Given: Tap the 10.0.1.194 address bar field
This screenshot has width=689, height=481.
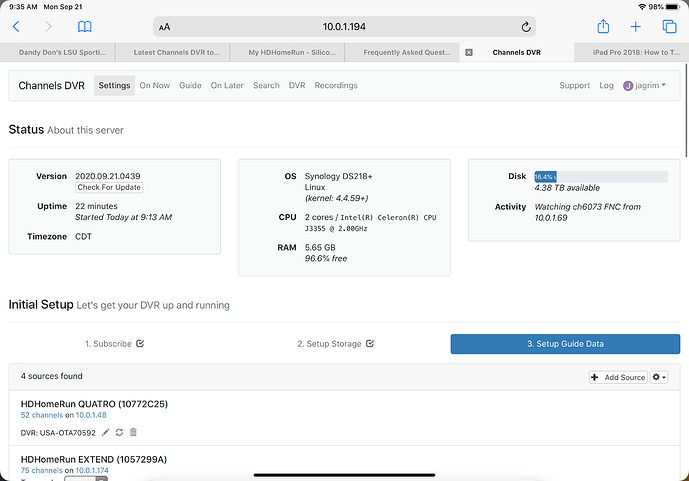Looking at the screenshot, I should point(345,27).
